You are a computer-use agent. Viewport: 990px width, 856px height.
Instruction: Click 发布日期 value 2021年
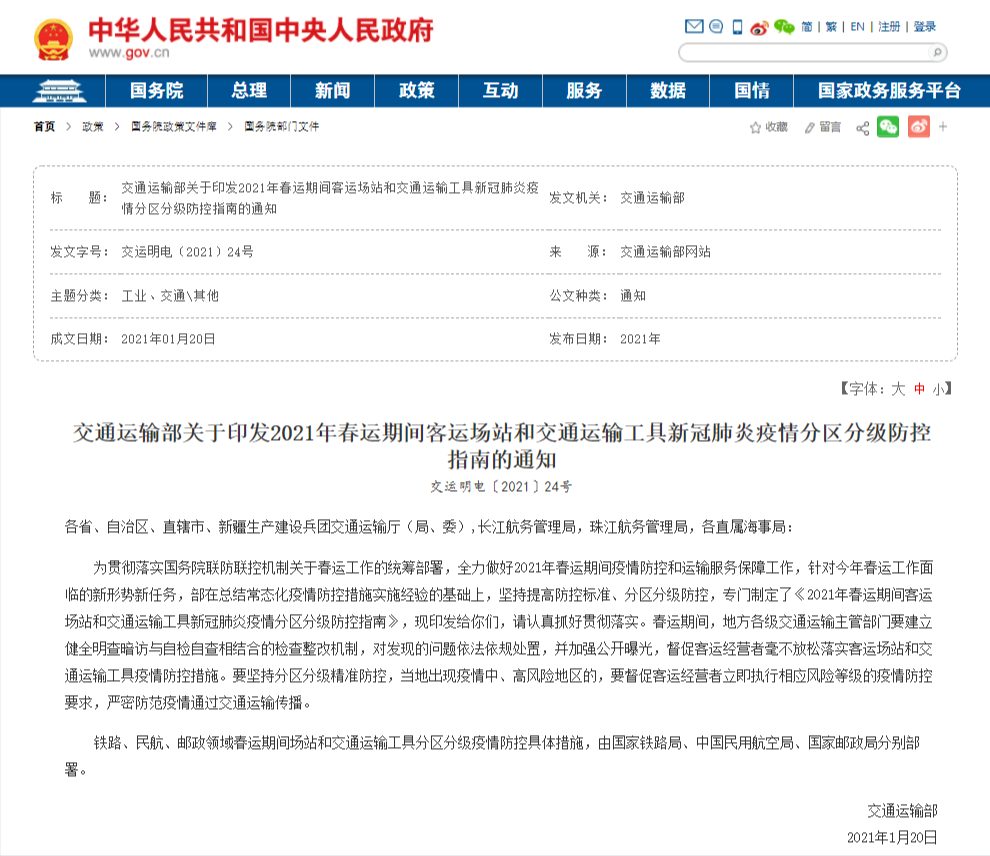[640, 339]
